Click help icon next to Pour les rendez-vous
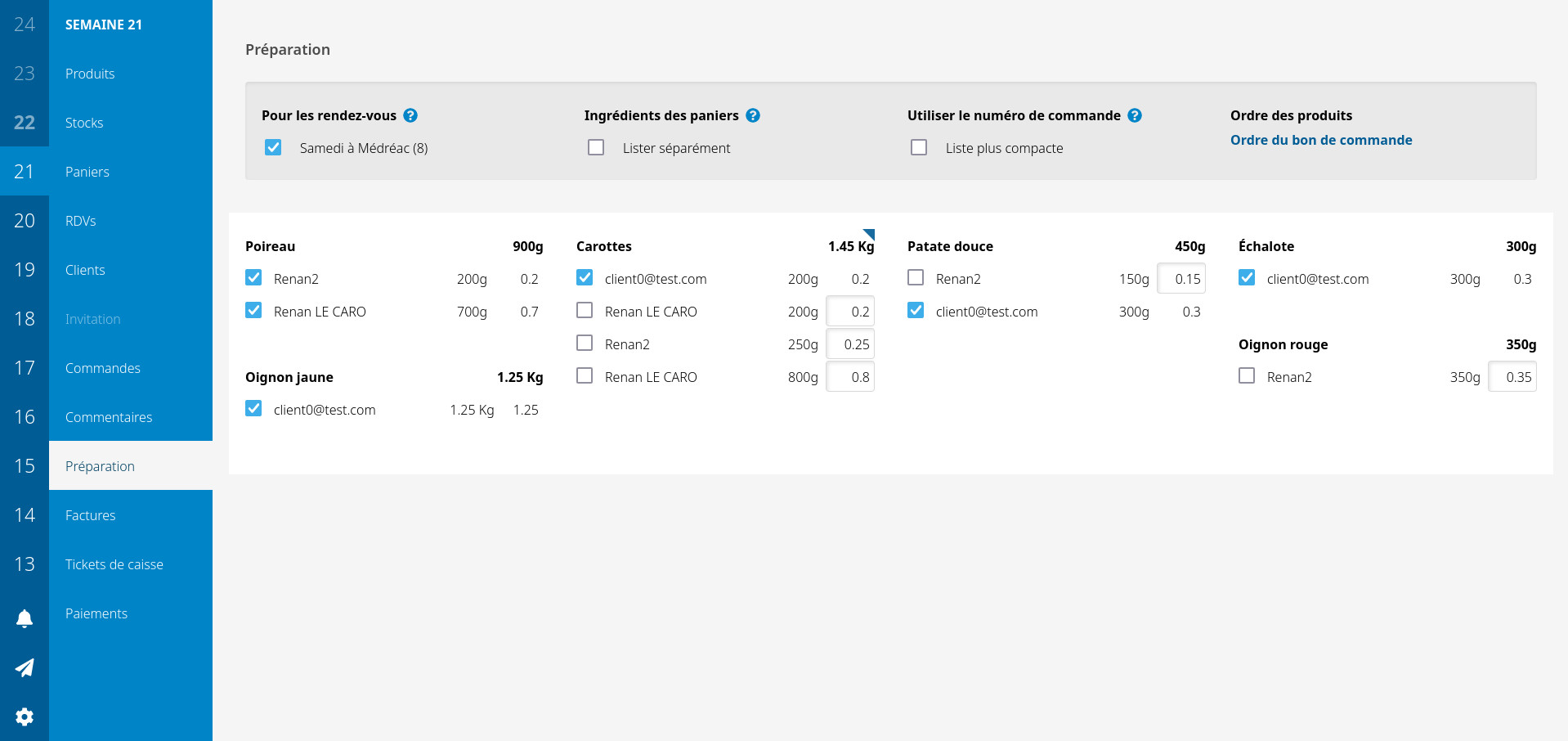This screenshot has height=741, width=1568. coord(410,115)
